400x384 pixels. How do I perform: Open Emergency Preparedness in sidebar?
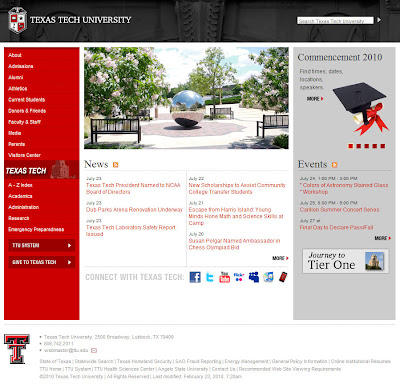(36, 229)
